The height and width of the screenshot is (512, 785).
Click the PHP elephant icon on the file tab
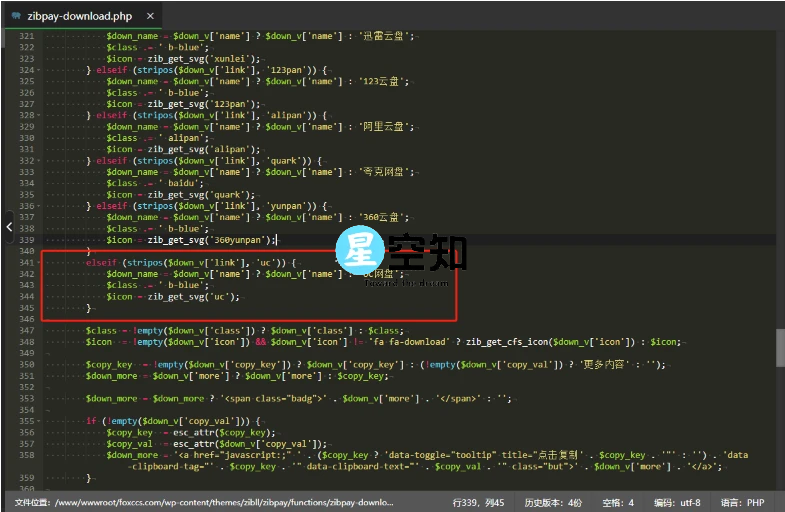click(17, 16)
